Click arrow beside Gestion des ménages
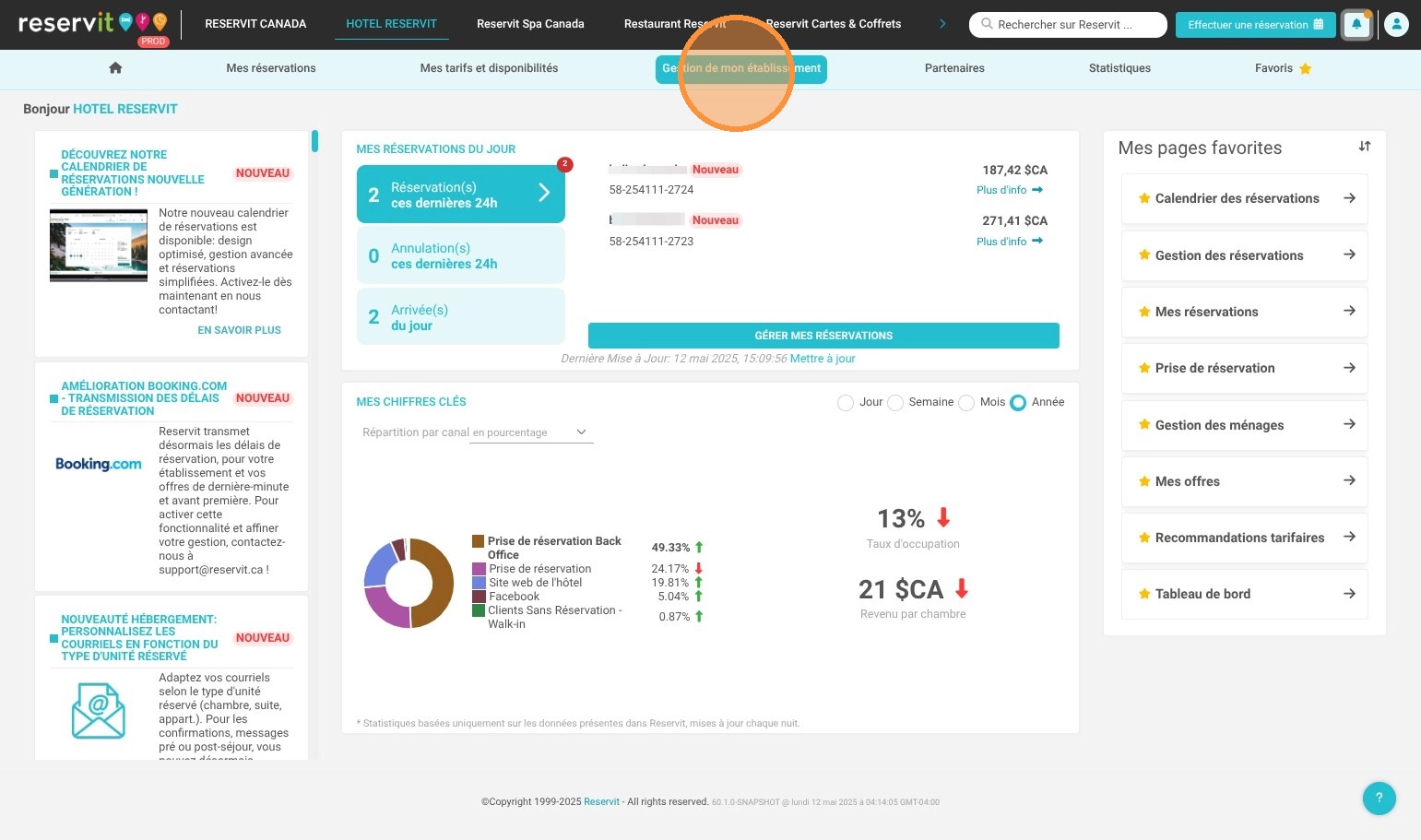The width and height of the screenshot is (1421, 840). pyautogui.click(x=1349, y=424)
